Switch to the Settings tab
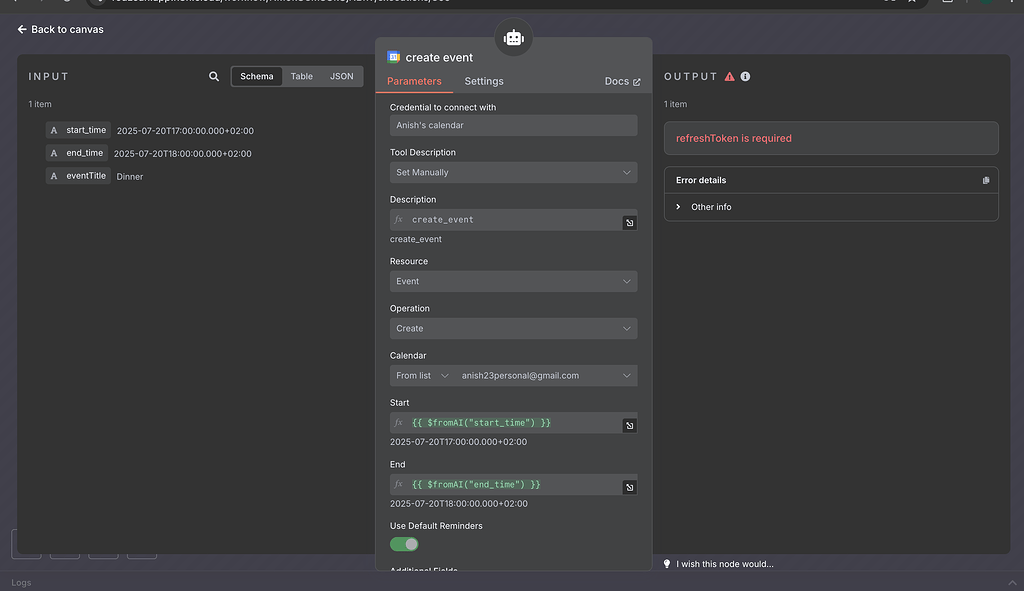This screenshot has width=1024, height=591. [484, 81]
